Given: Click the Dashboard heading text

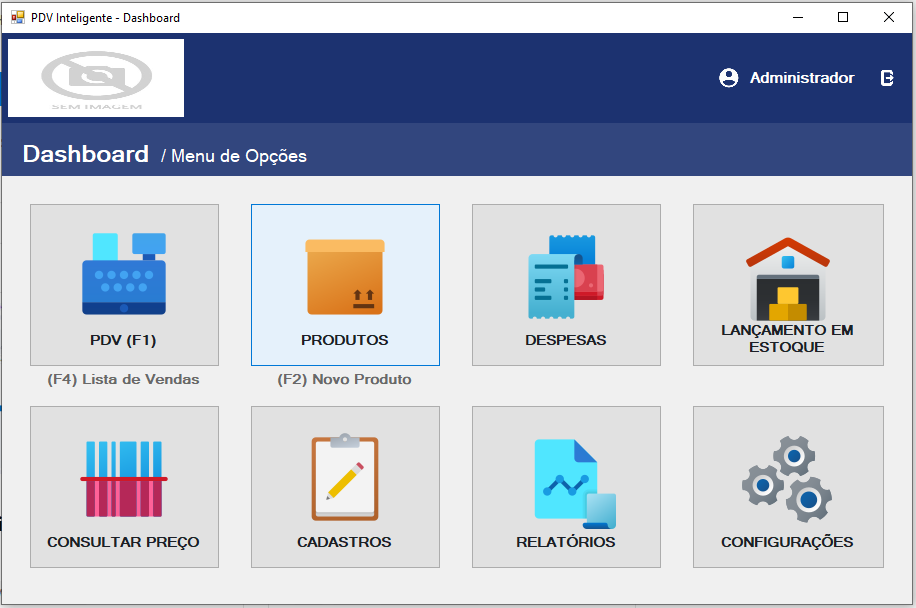Looking at the screenshot, I should coord(86,154).
